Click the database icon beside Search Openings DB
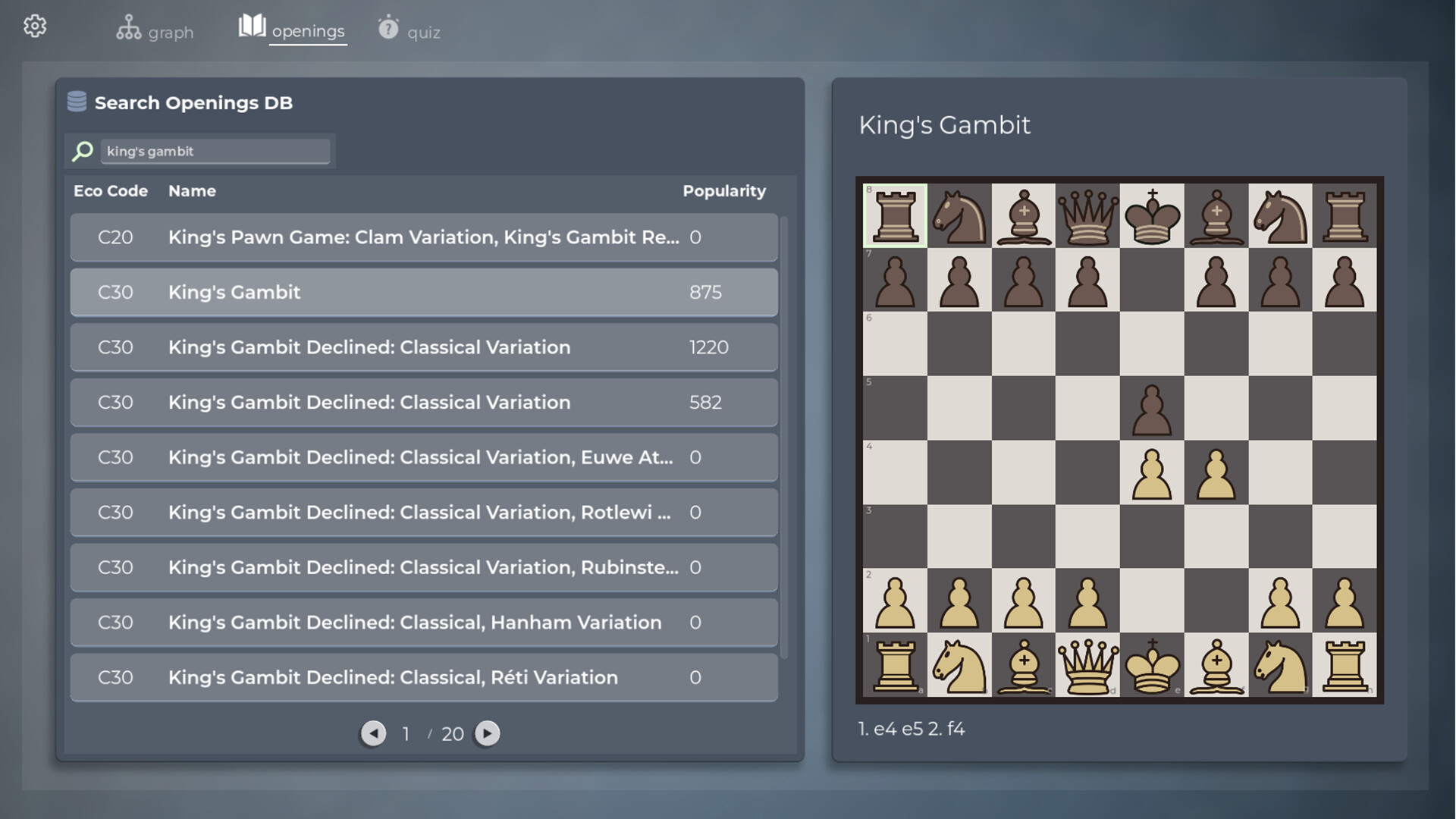 [x=77, y=101]
